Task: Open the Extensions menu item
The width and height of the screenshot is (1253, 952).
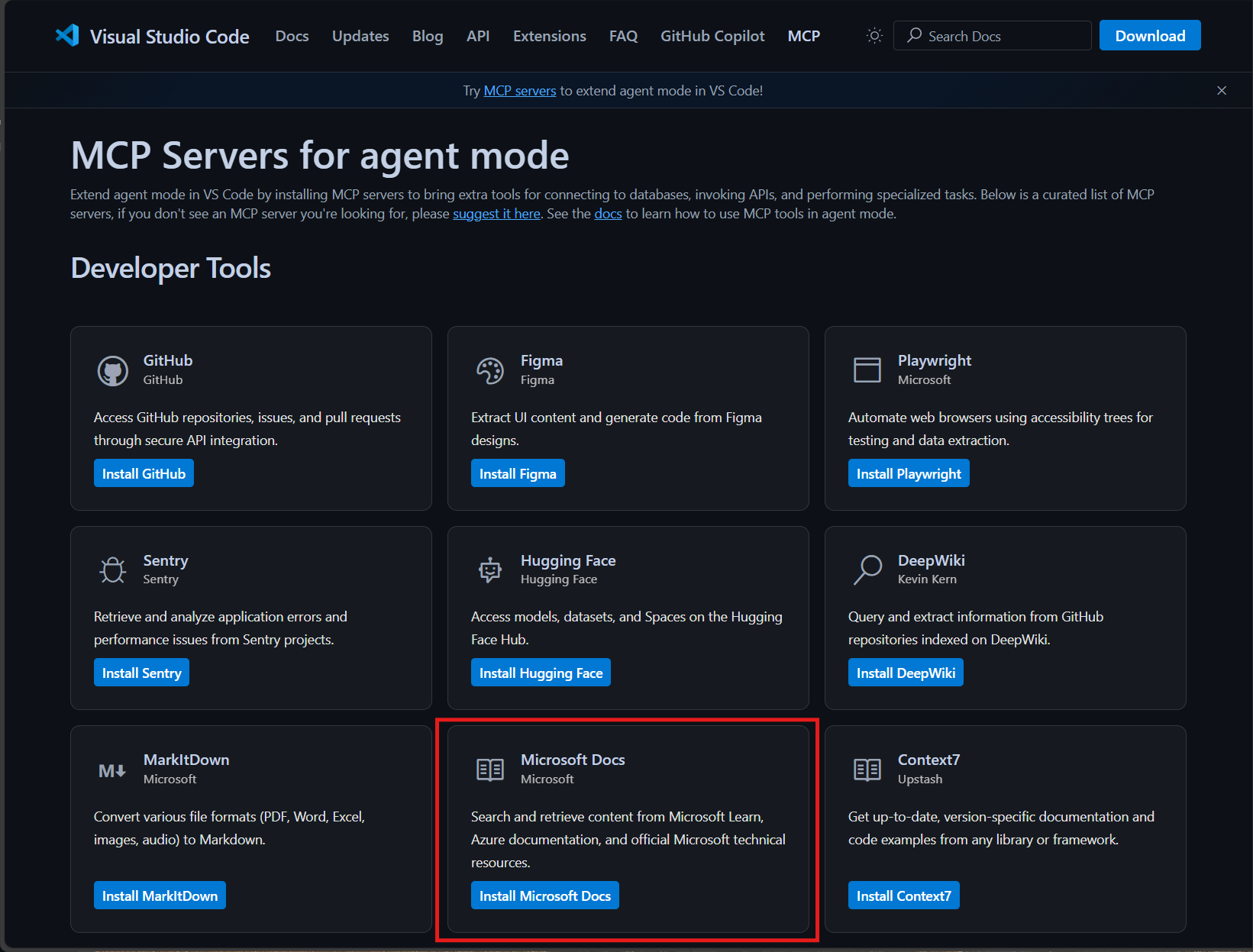Action: click(549, 36)
